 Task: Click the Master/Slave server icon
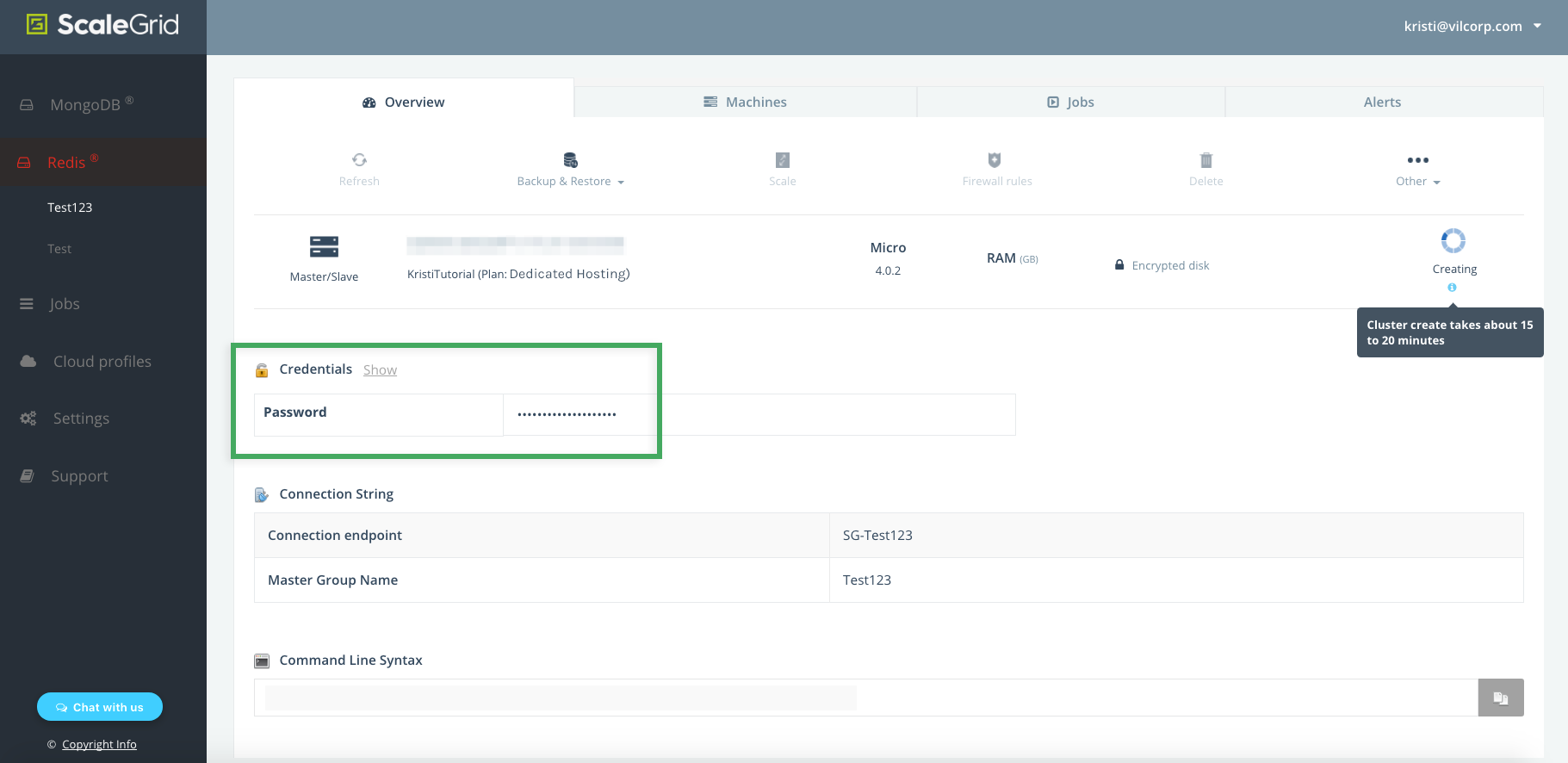[x=324, y=246]
